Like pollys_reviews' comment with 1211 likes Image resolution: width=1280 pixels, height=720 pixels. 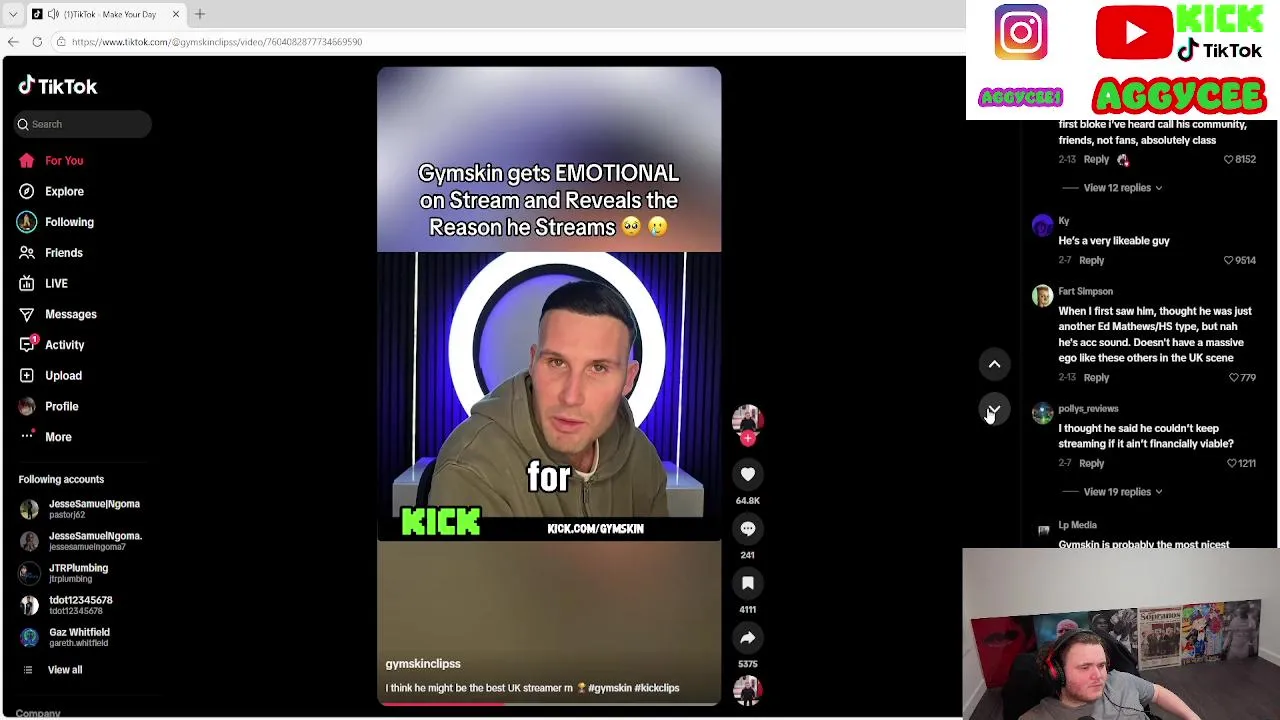(1231, 463)
